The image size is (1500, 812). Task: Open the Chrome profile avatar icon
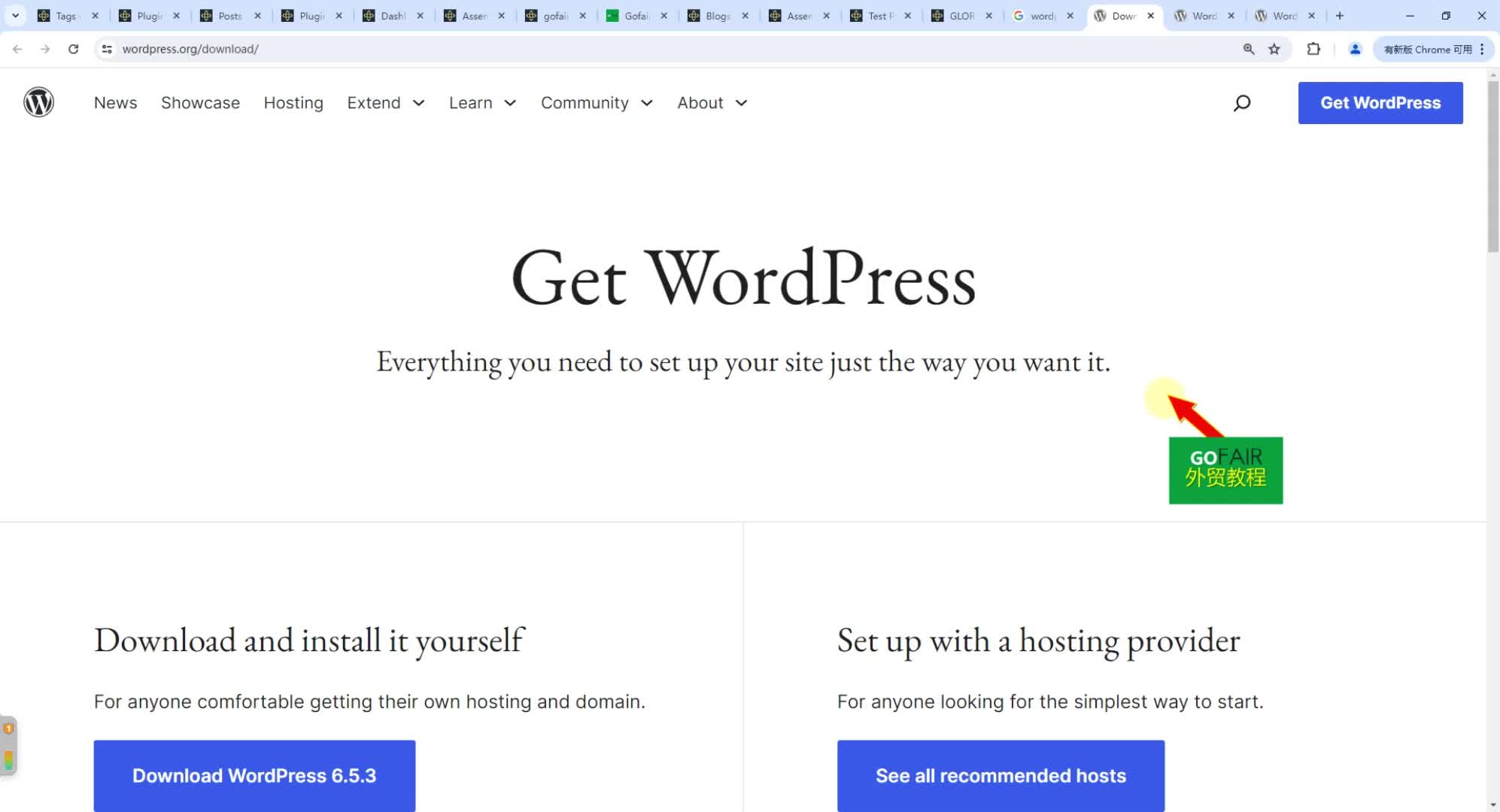click(x=1355, y=49)
